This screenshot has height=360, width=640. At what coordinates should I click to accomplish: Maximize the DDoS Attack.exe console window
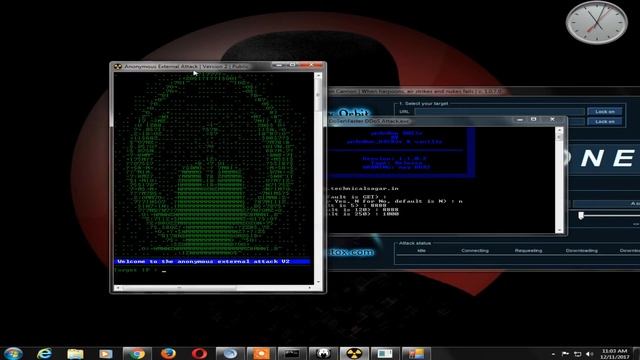coord(533,120)
